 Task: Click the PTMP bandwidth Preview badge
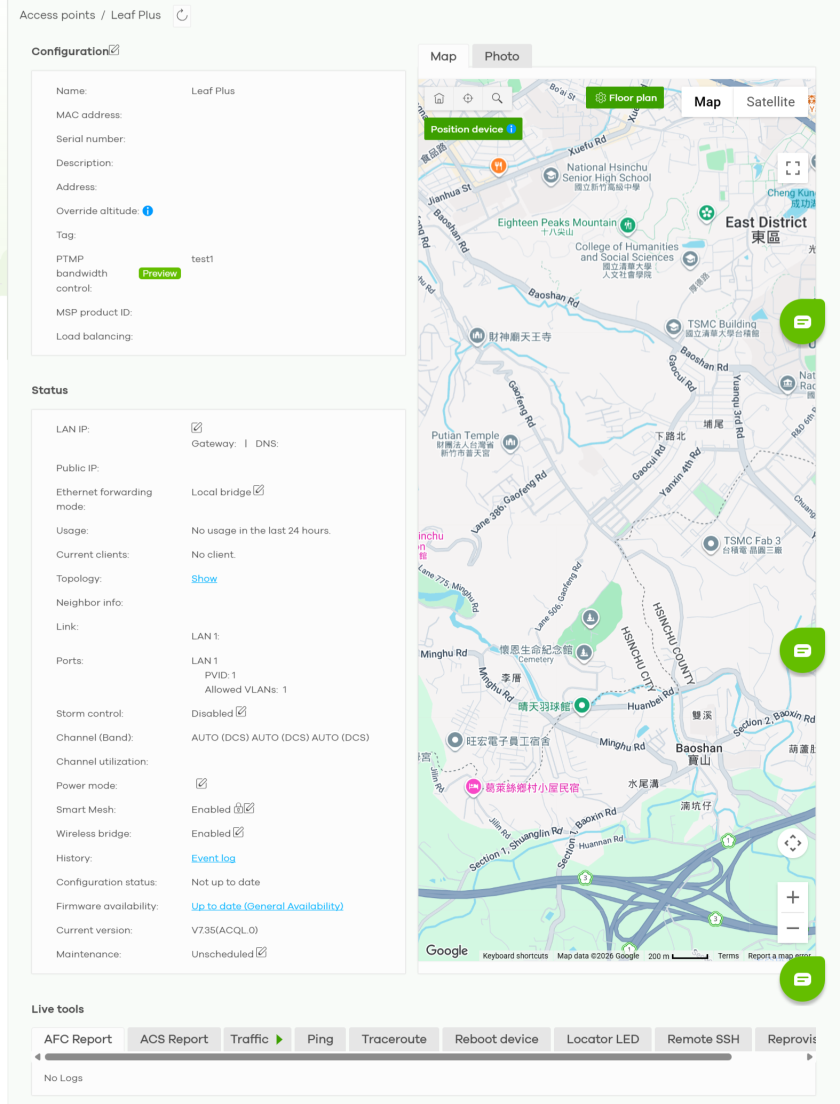160,273
